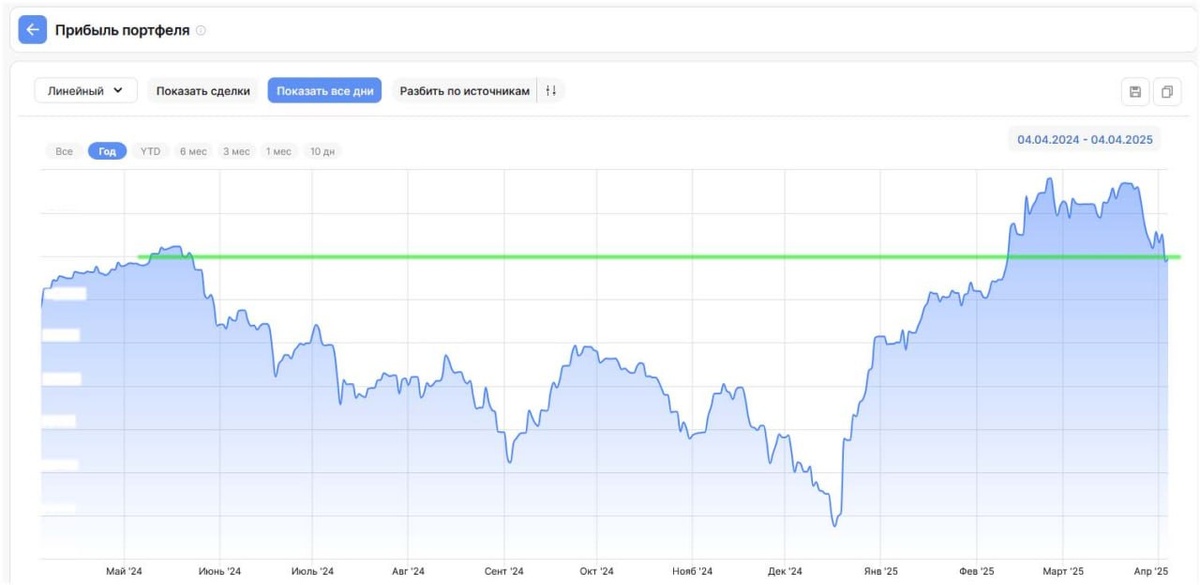Click the Май '24 axis label

pos(124,571)
